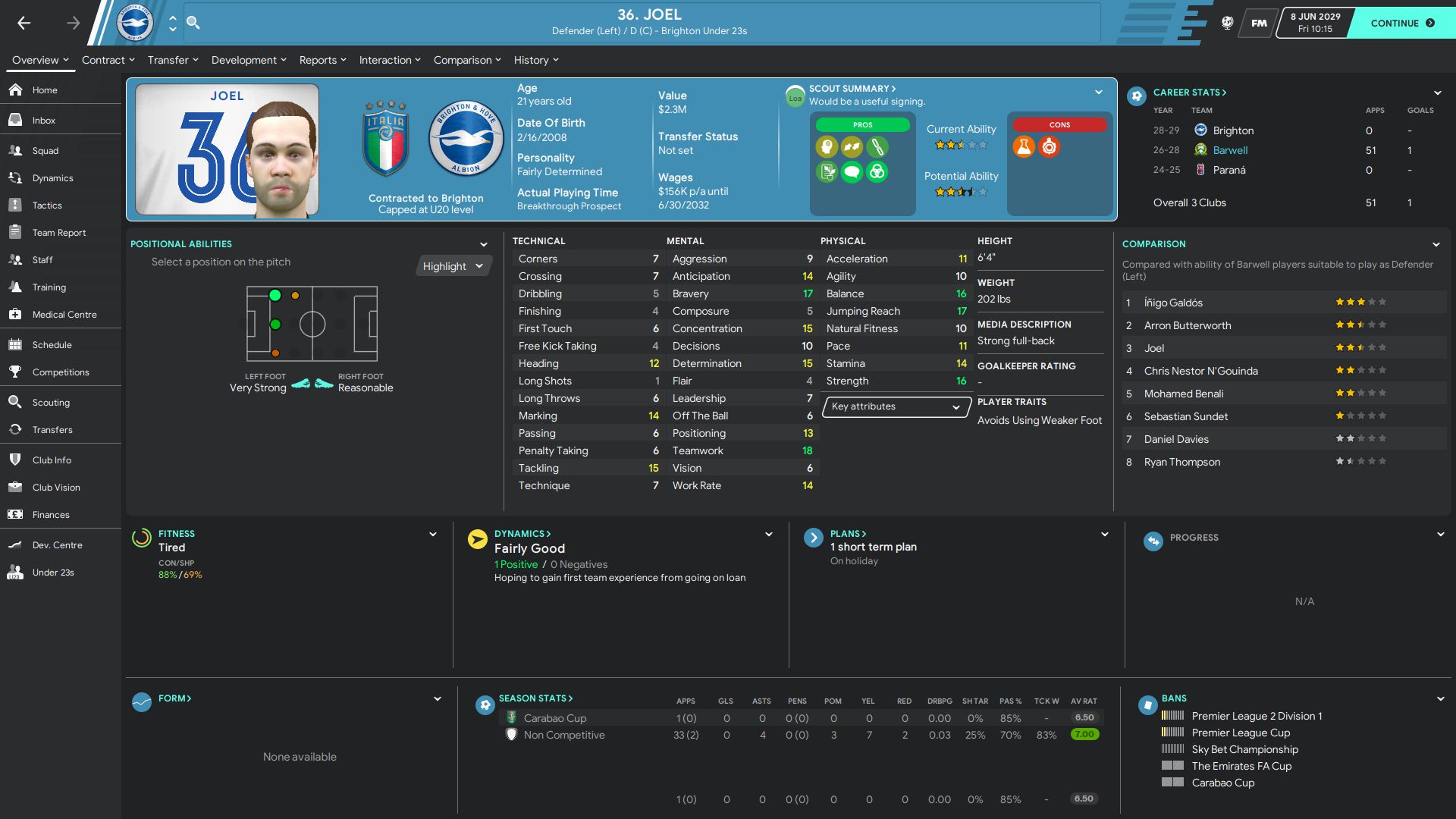Click the Continue button
Image resolution: width=1456 pixels, height=819 pixels.
(x=1403, y=23)
